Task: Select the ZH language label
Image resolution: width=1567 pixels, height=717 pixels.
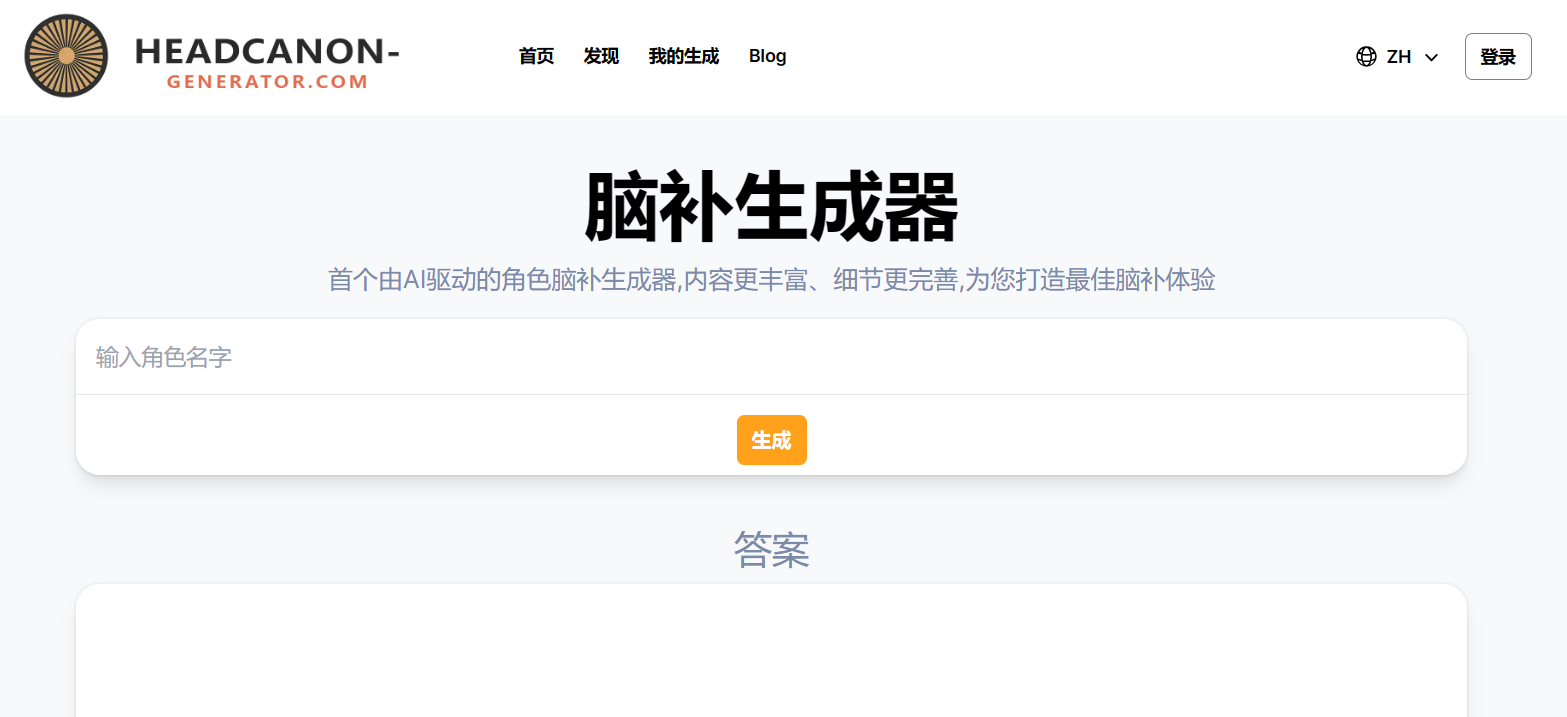Action: (1398, 57)
